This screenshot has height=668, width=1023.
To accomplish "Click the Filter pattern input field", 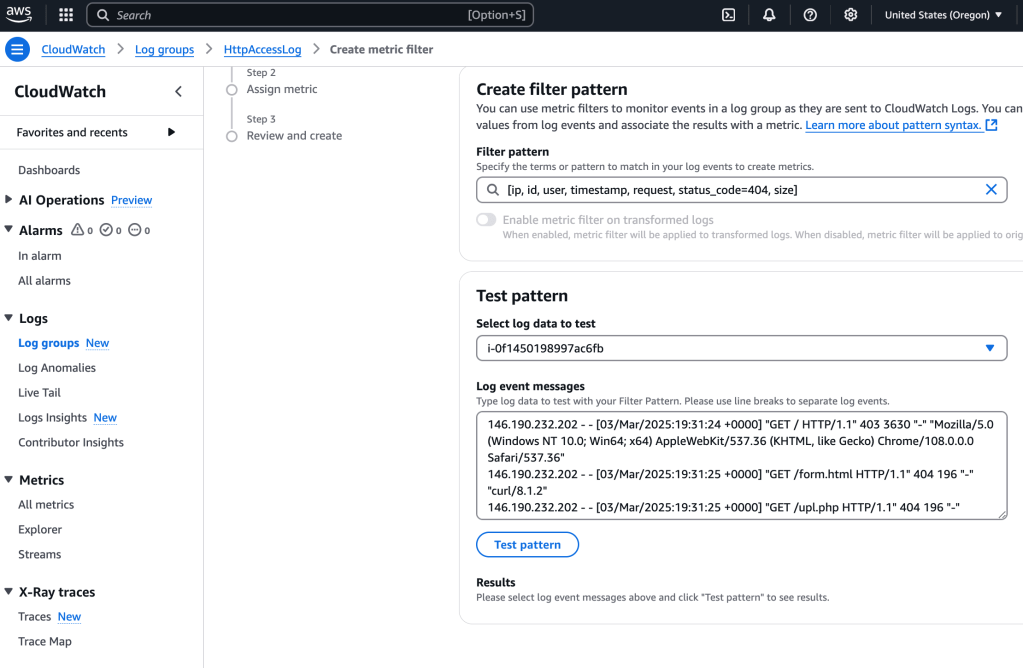I will [x=735, y=190].
